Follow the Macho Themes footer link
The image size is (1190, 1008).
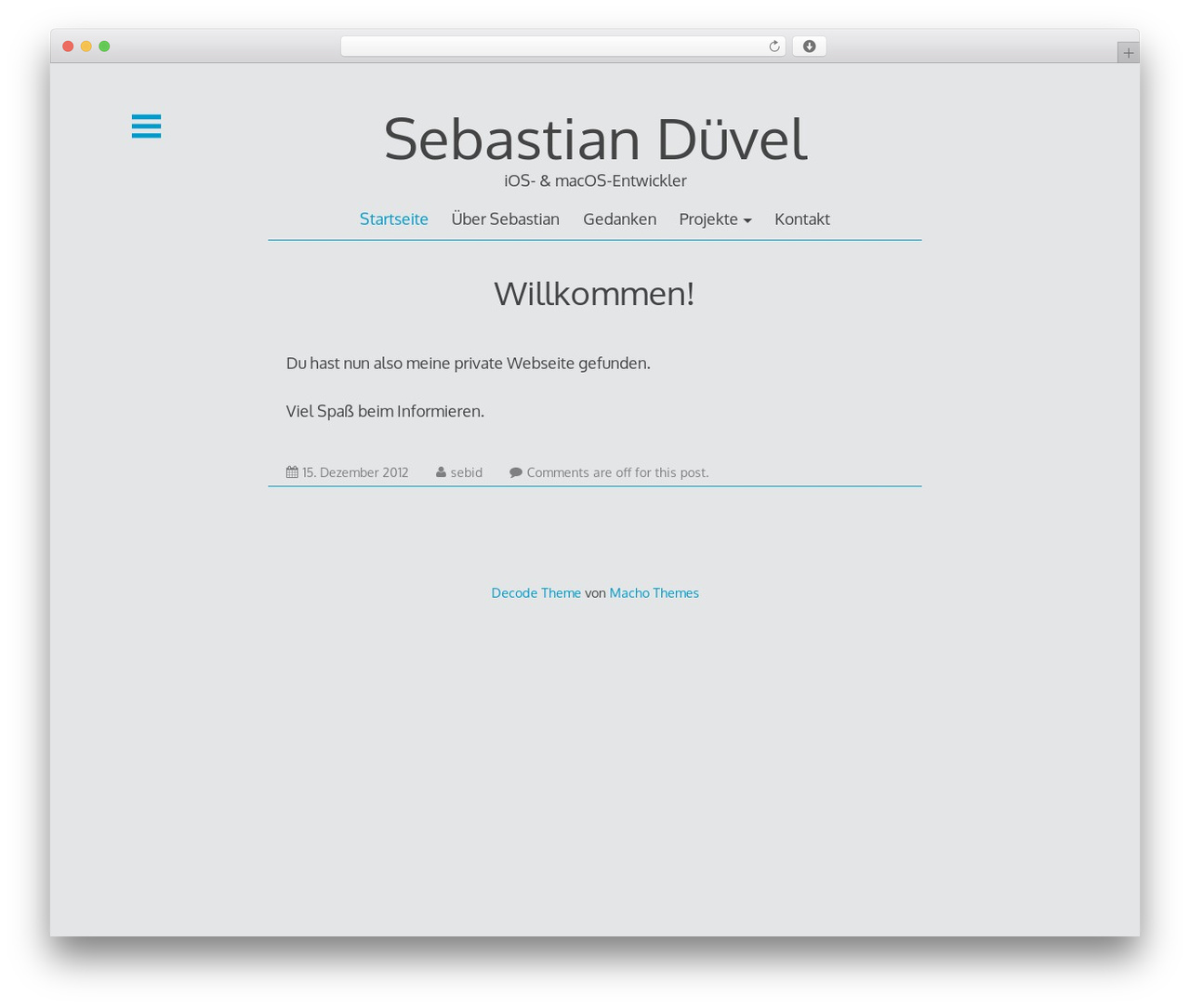point(654,593)
